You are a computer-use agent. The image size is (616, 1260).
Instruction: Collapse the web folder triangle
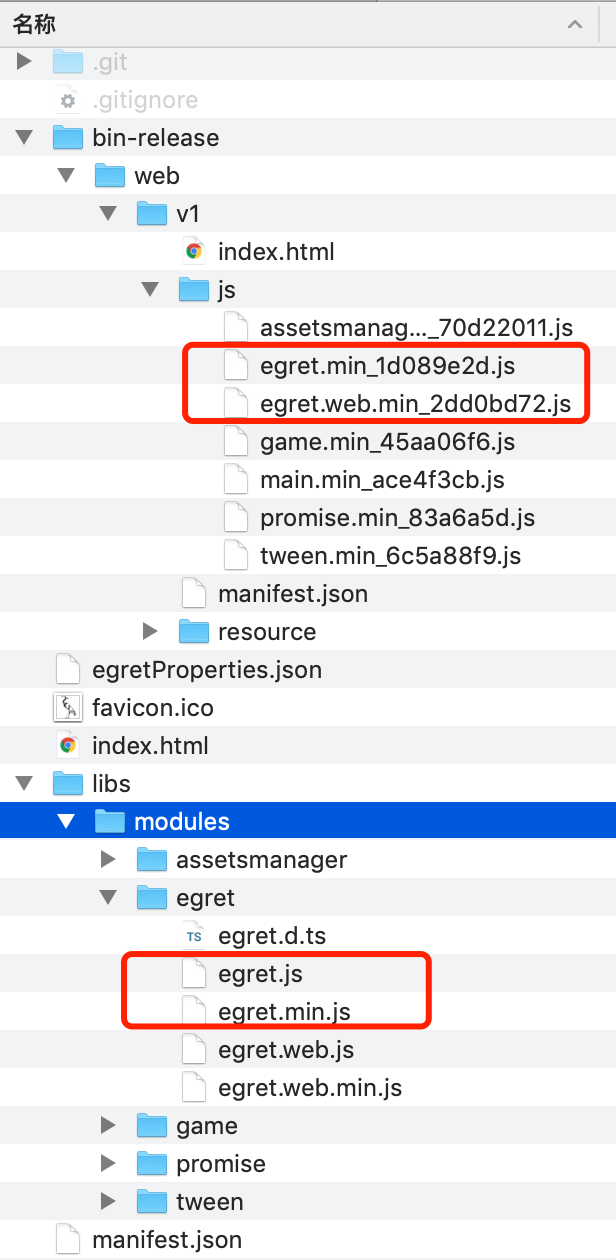[x=67, y=176]
